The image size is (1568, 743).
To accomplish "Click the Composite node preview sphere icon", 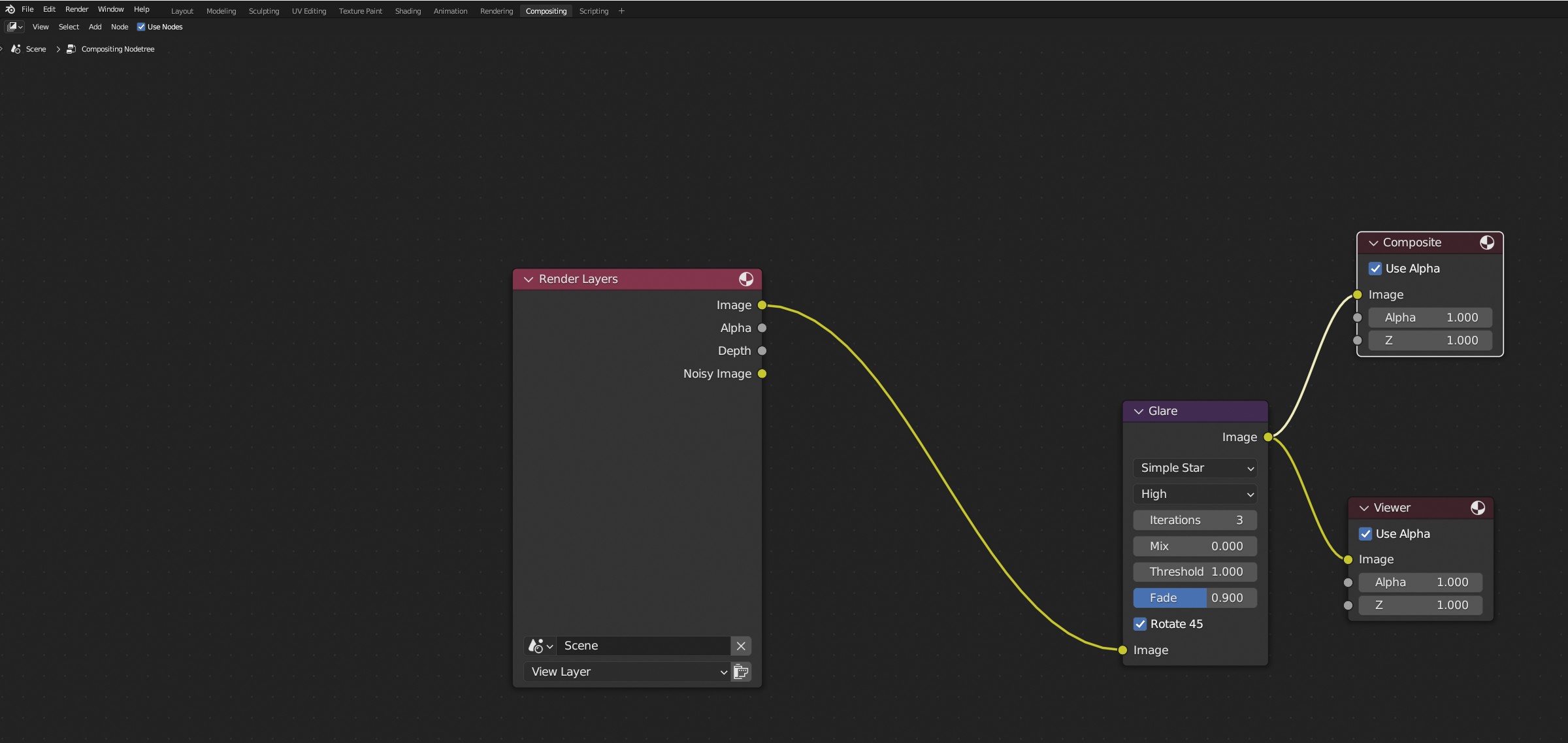I will coord(1486,242).
